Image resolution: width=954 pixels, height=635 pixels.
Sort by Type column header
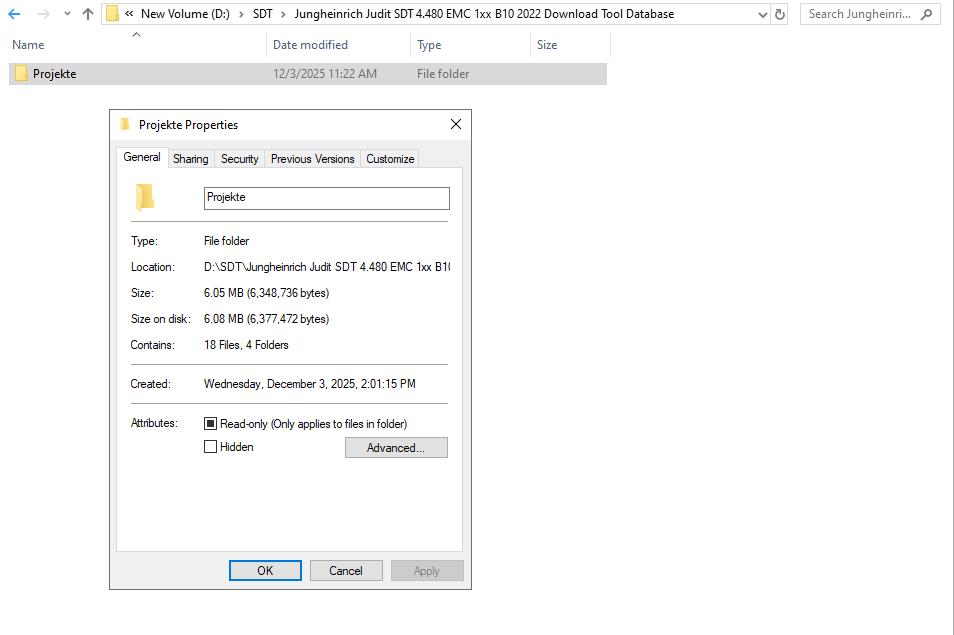[x=429, y=44]
